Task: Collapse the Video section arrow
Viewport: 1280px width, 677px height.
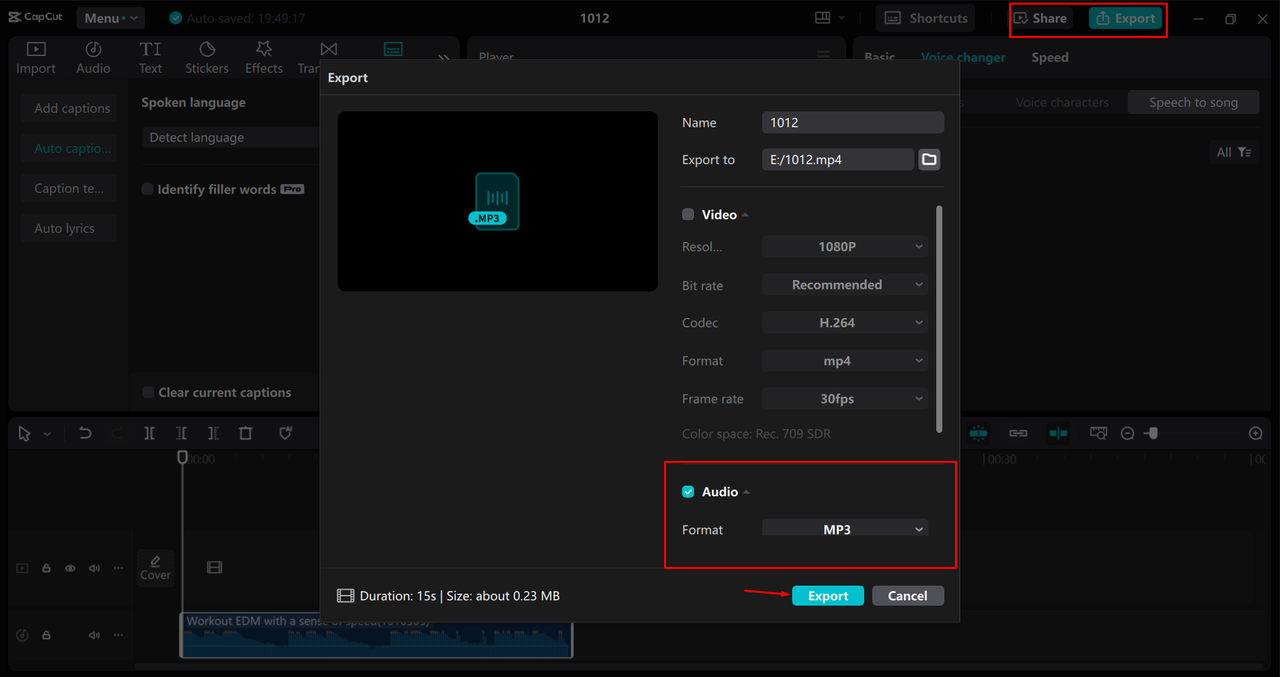Action: [745, 215]
